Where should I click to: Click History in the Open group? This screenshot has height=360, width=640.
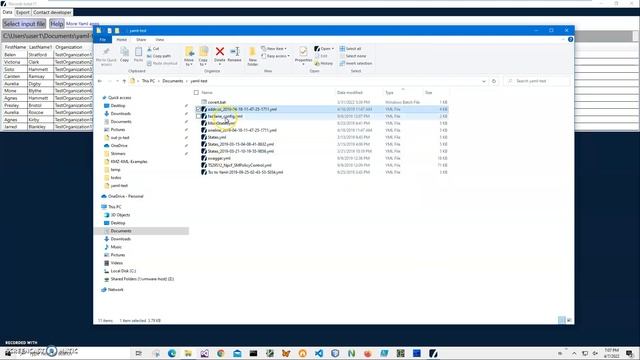click(324, 63)
